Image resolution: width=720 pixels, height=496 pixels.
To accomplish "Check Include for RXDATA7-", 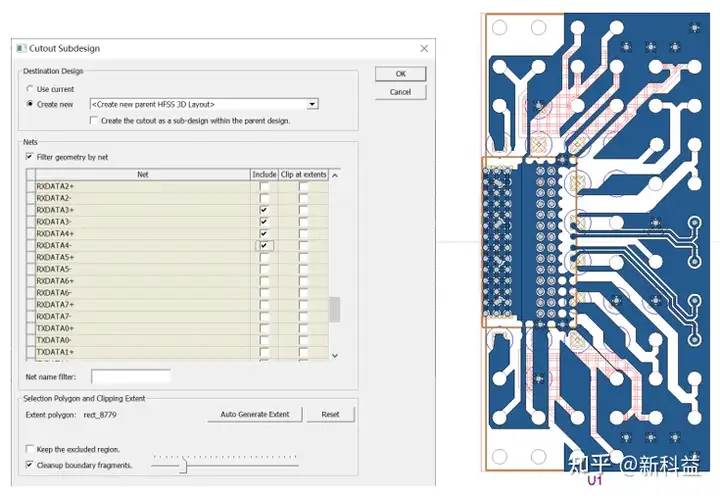I will click(264, 316).
